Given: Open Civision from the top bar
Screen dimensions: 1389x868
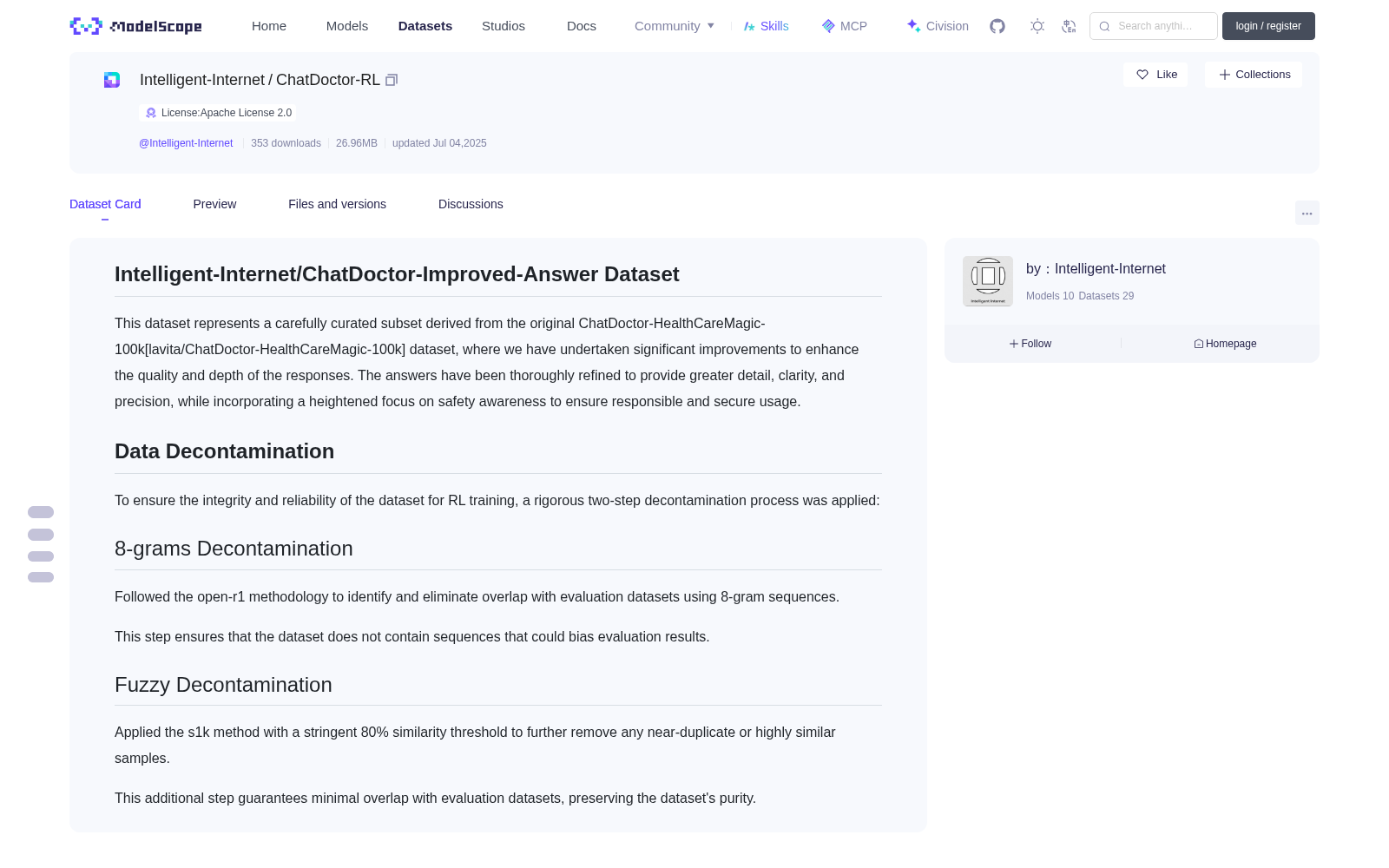Looking at the screenshot, I should click(938, 26).
